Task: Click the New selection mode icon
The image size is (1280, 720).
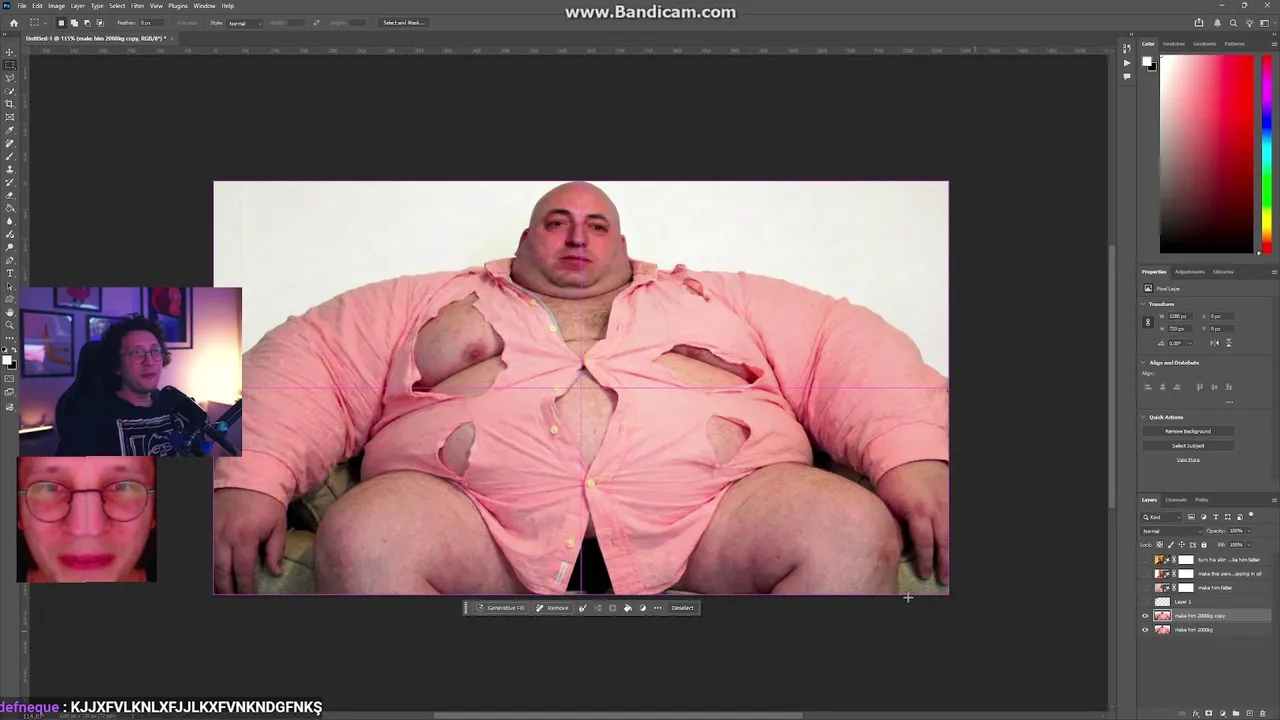Action: coord(61,23)
